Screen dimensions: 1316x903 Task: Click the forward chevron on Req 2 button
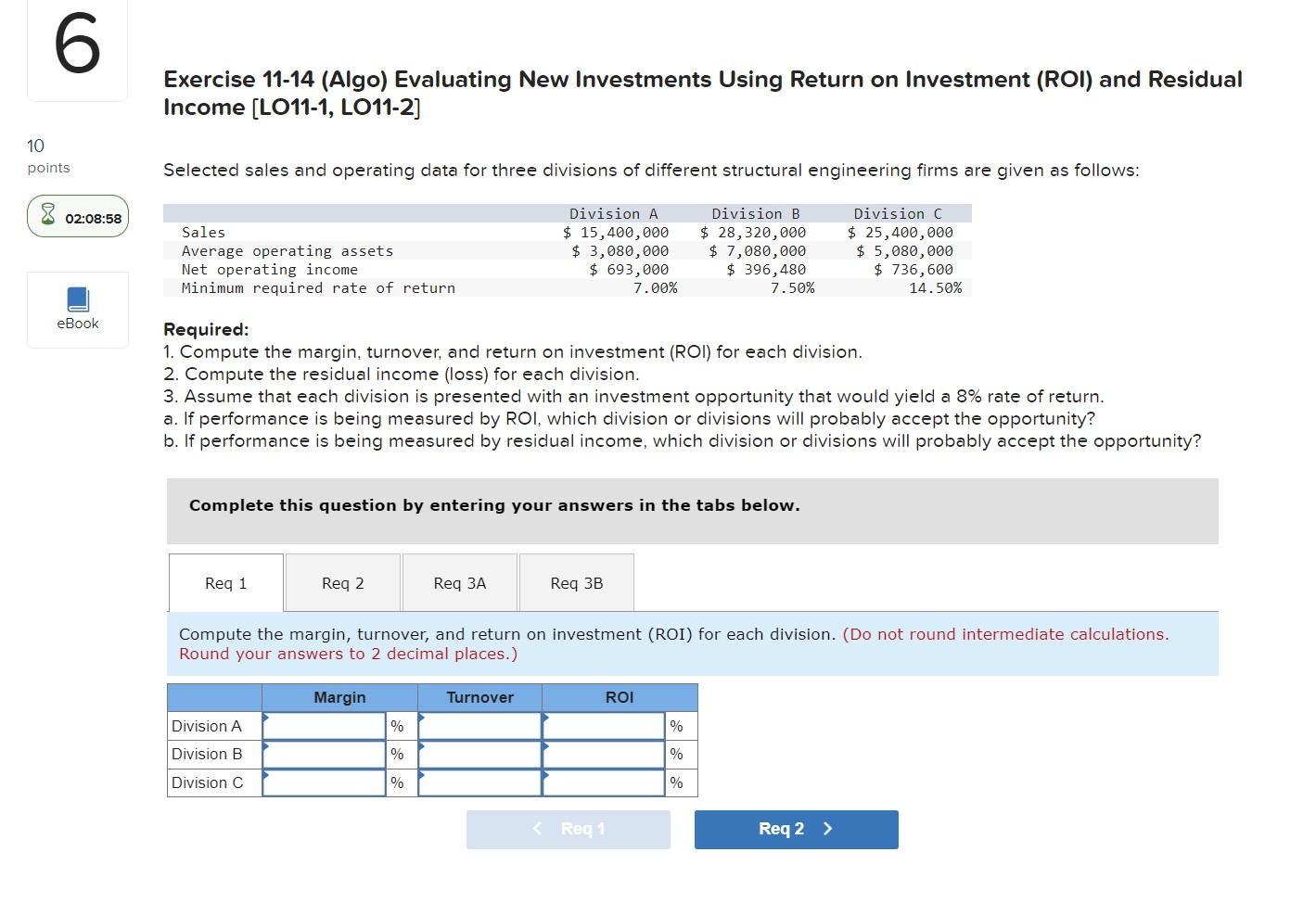coord(828,829)
